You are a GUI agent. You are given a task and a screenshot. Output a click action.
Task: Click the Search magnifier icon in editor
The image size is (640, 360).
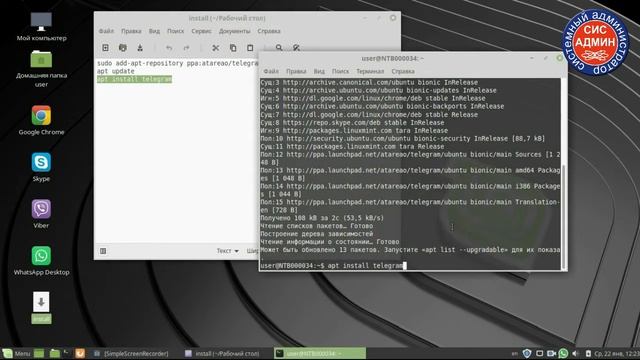pos(279,48)
